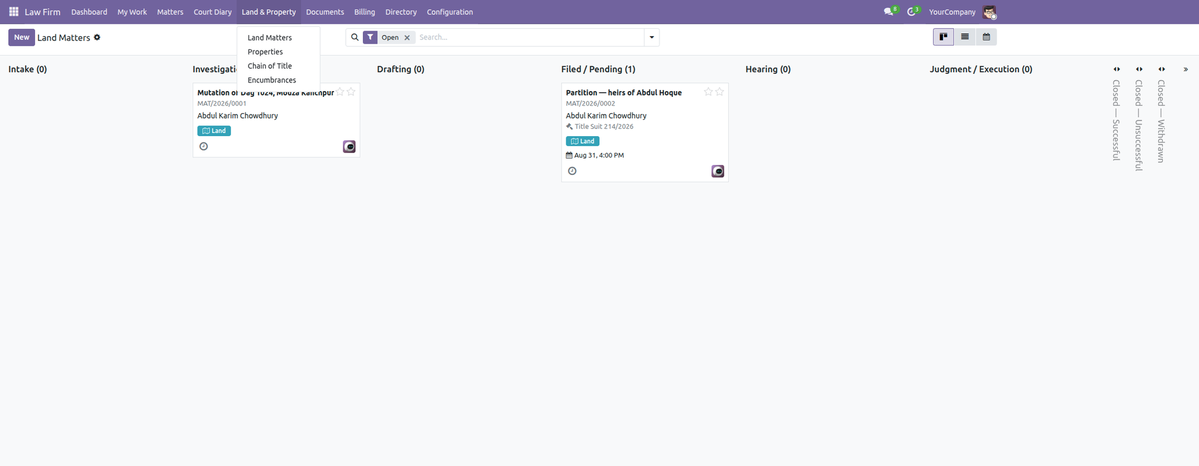Open the Directory menu
Viewport: 1199px width, 466px height.
click(401, 12)
